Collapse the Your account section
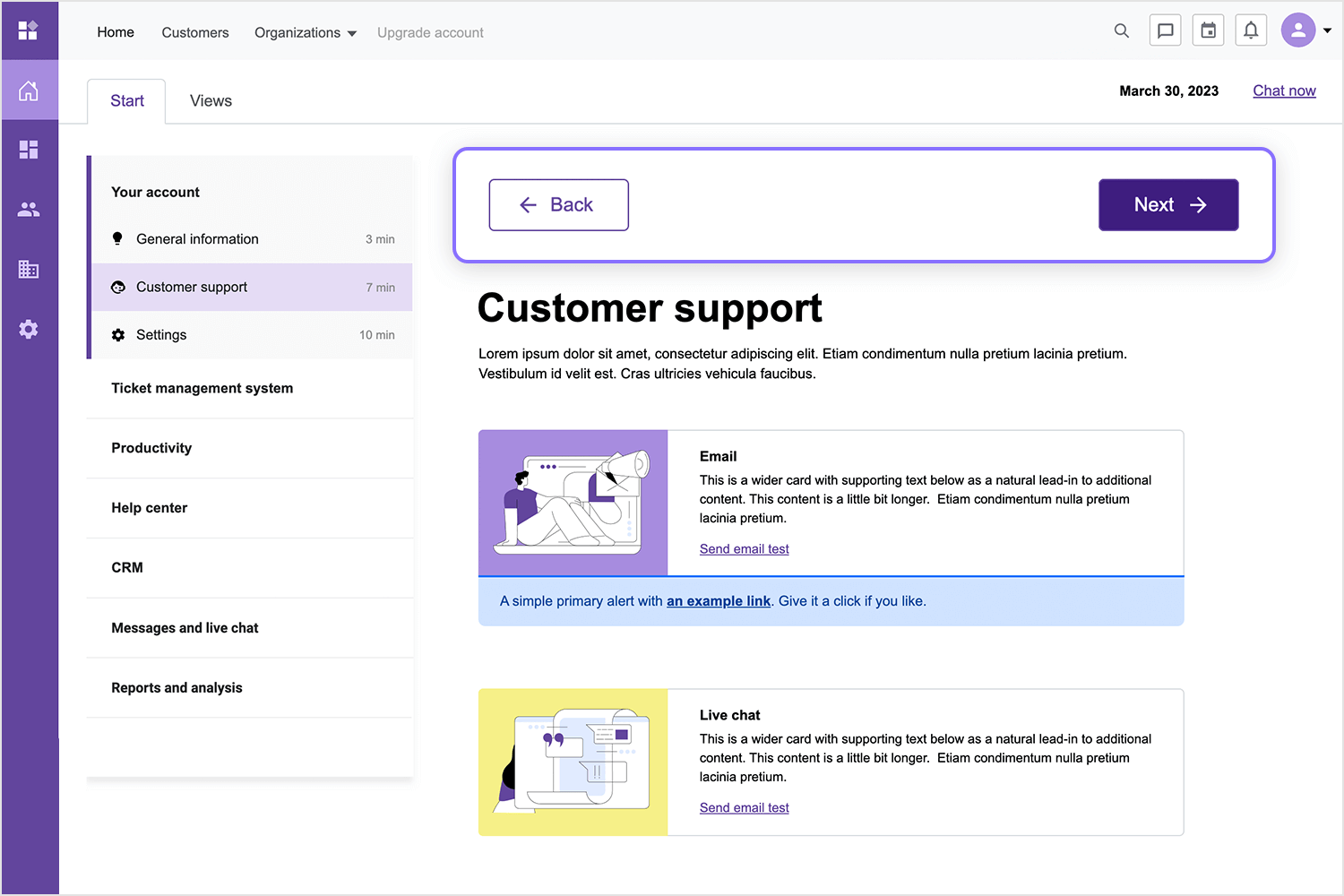1344x896 pixels. point(155,192)
